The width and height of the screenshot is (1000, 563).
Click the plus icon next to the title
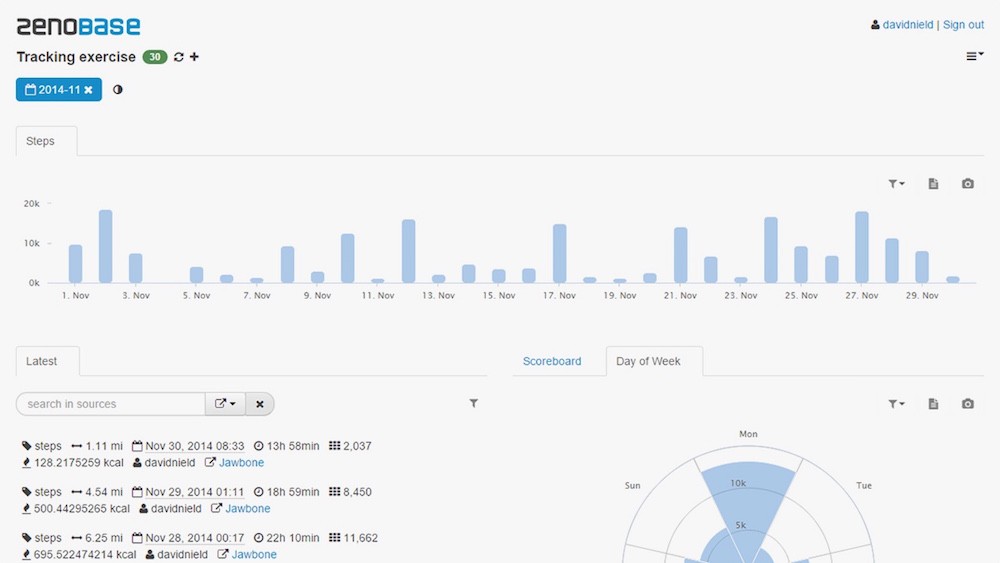pos(194,57)
